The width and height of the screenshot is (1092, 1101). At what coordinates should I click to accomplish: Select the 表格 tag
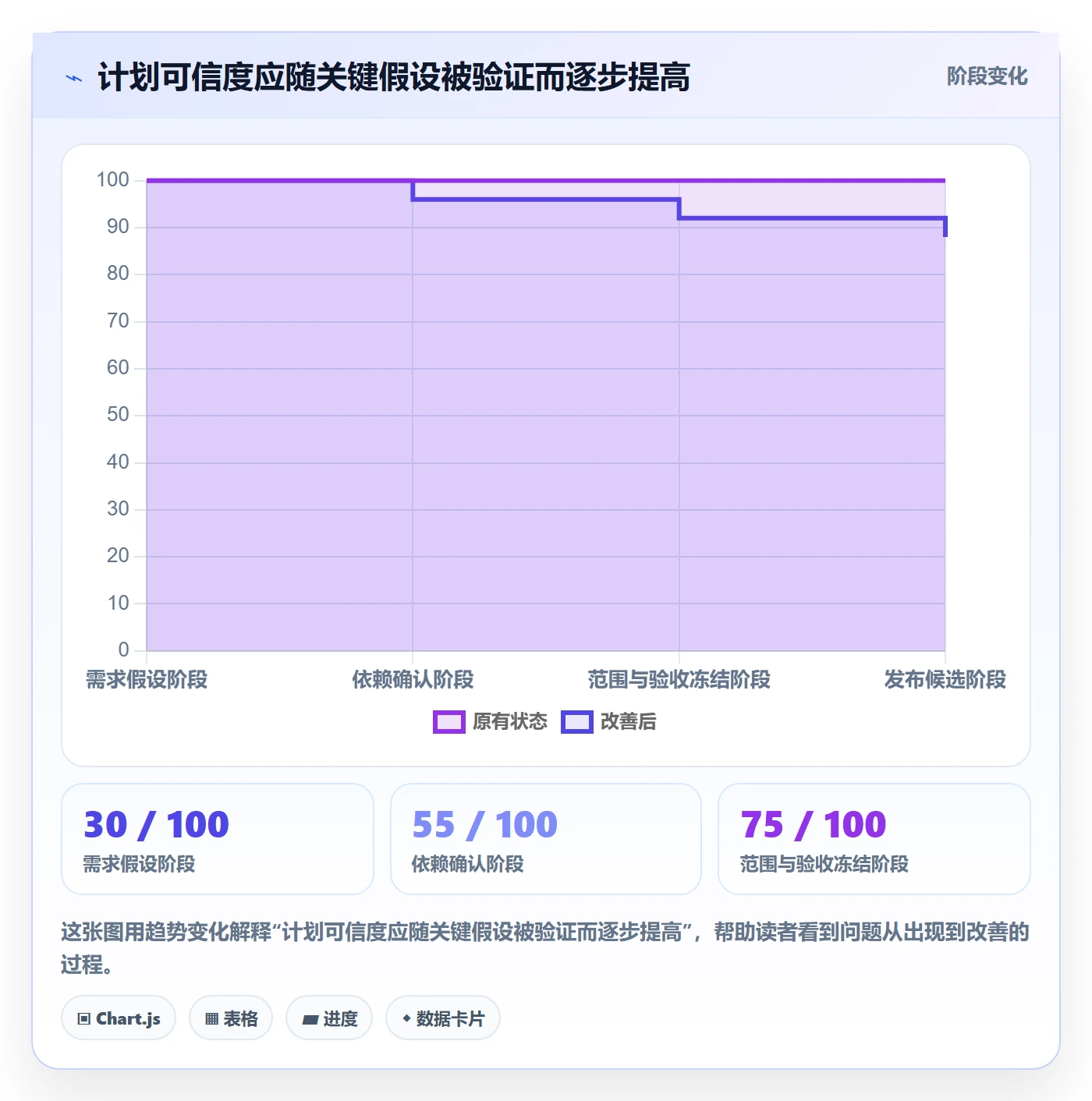(231, 1018)
